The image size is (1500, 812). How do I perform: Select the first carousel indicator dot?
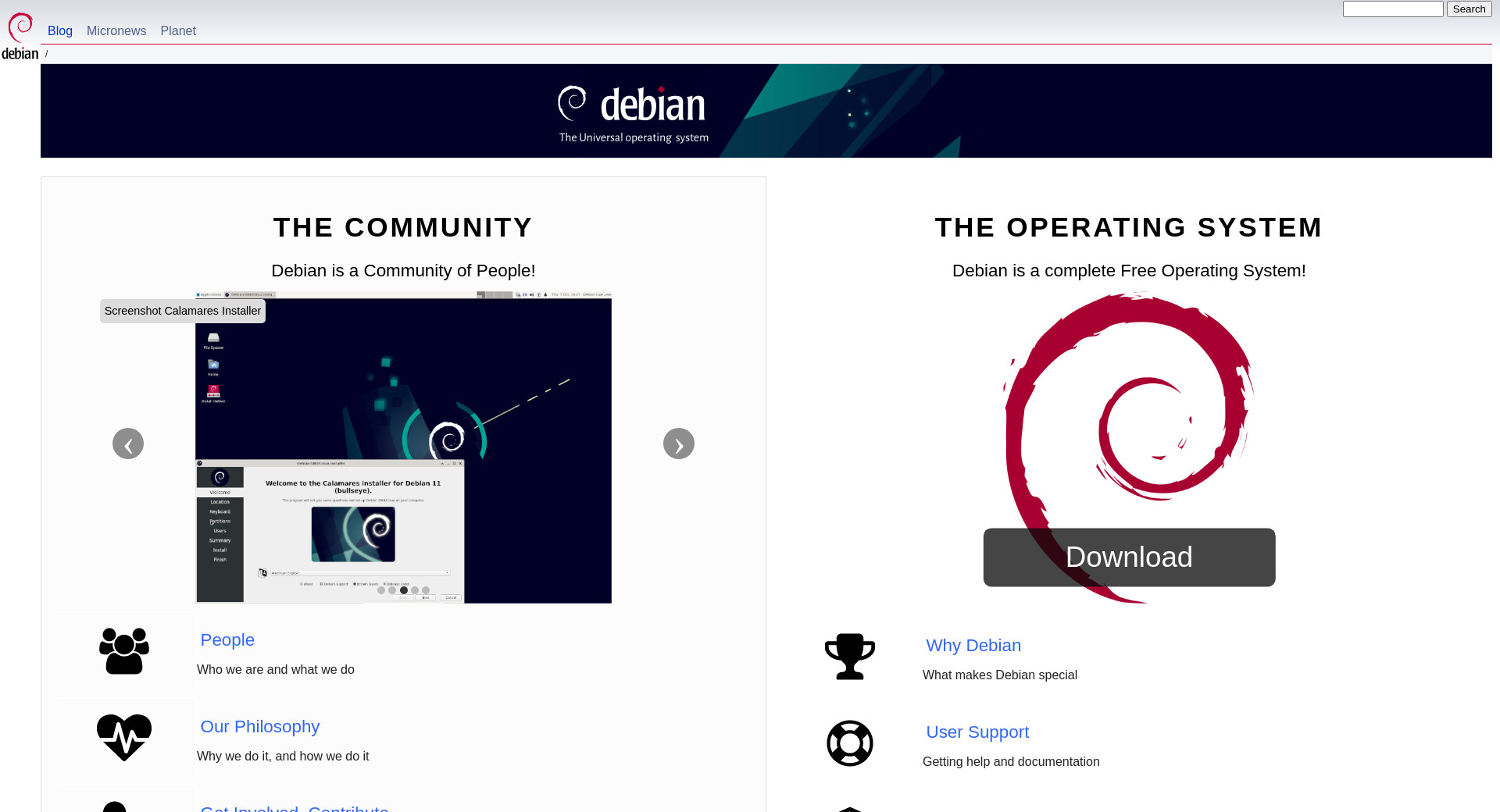[x=381, y=590]
